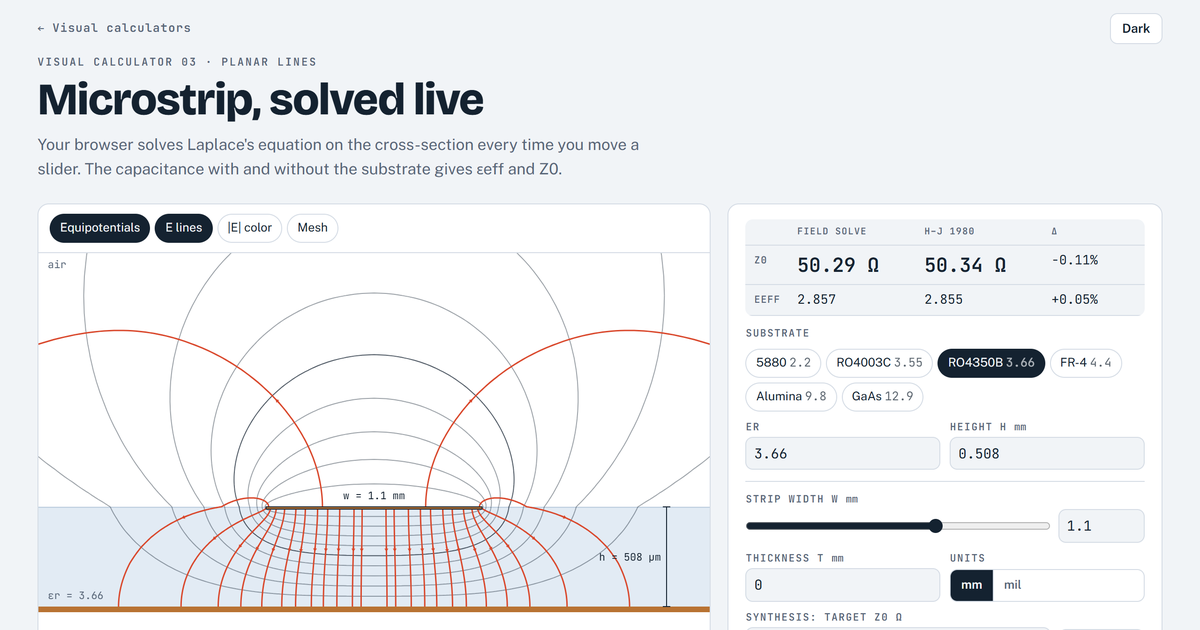
Task: Click the Height H input field
Action: [x=1047, y=454]
